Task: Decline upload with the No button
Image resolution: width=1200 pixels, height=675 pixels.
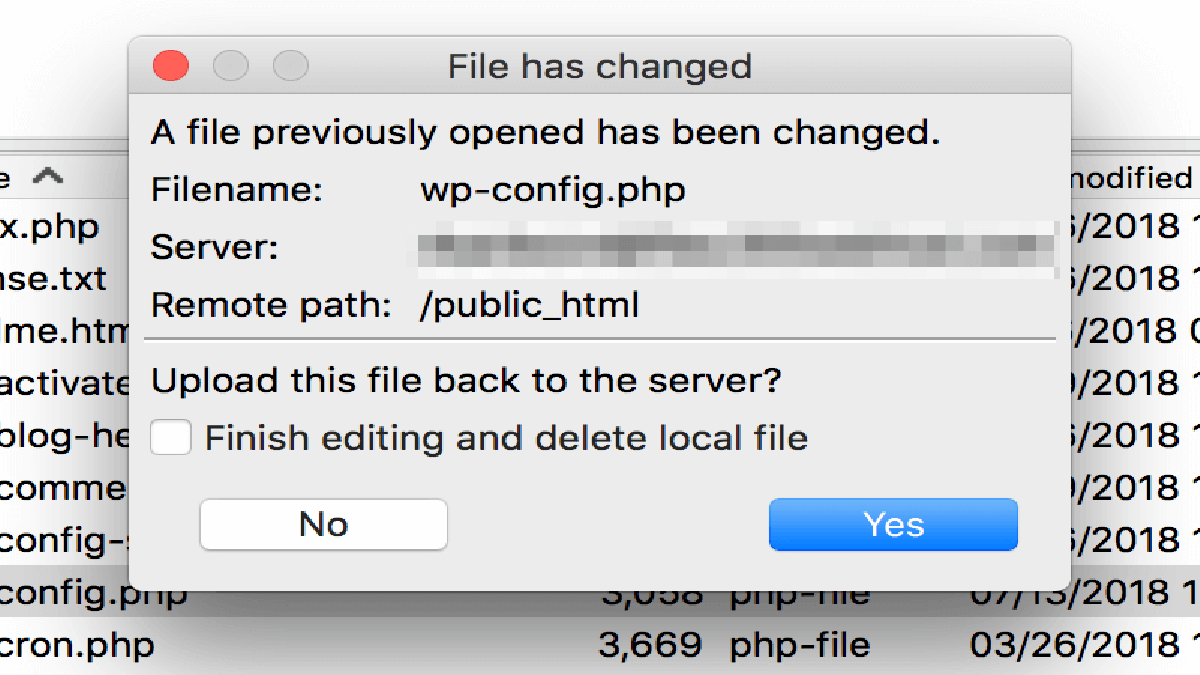Action: [323, 525]
